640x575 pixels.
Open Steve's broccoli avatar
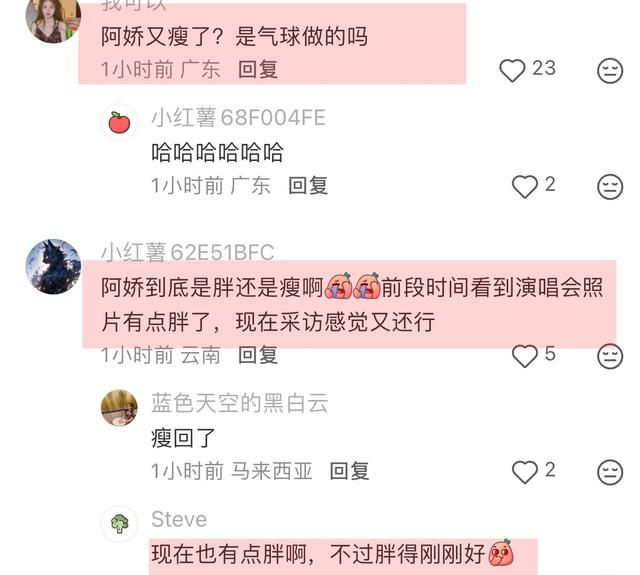pyautogui.click(x=119, y=524)
